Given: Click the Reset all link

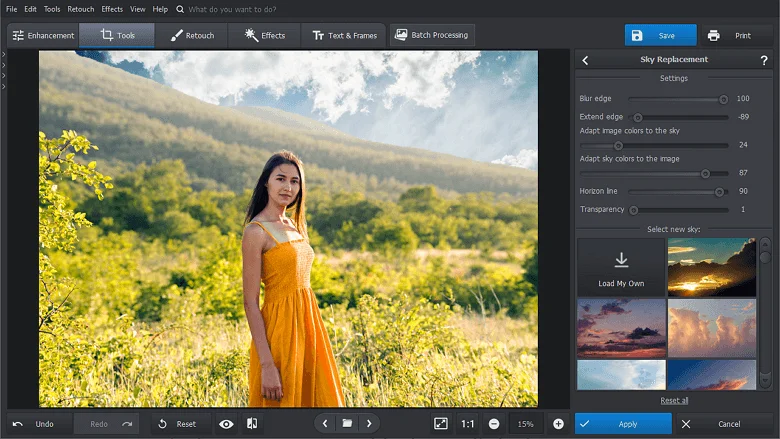Looking at the screenshot, I should 674,400.
